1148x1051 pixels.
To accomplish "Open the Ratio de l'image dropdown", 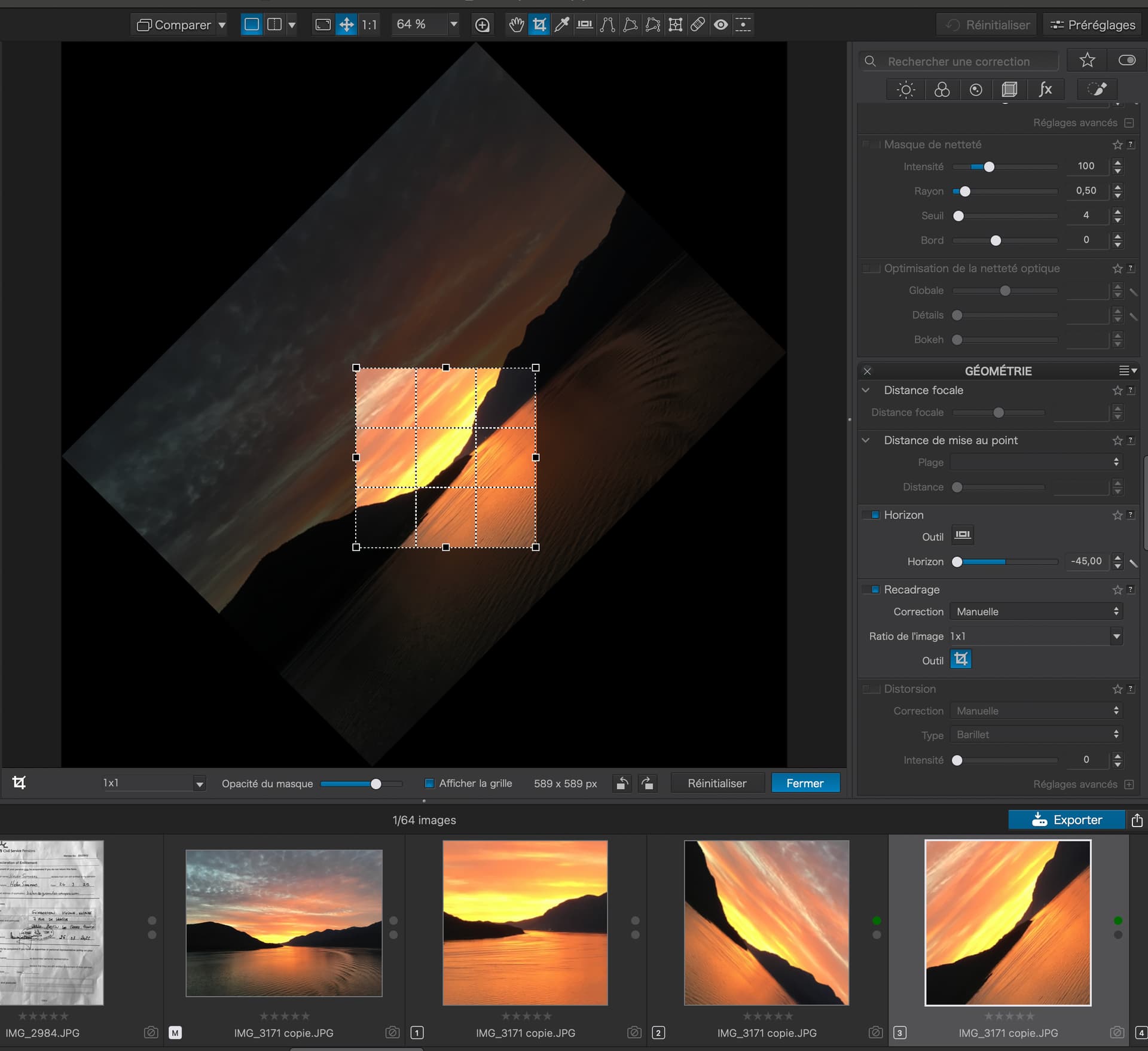I will tap(1036, 636).
